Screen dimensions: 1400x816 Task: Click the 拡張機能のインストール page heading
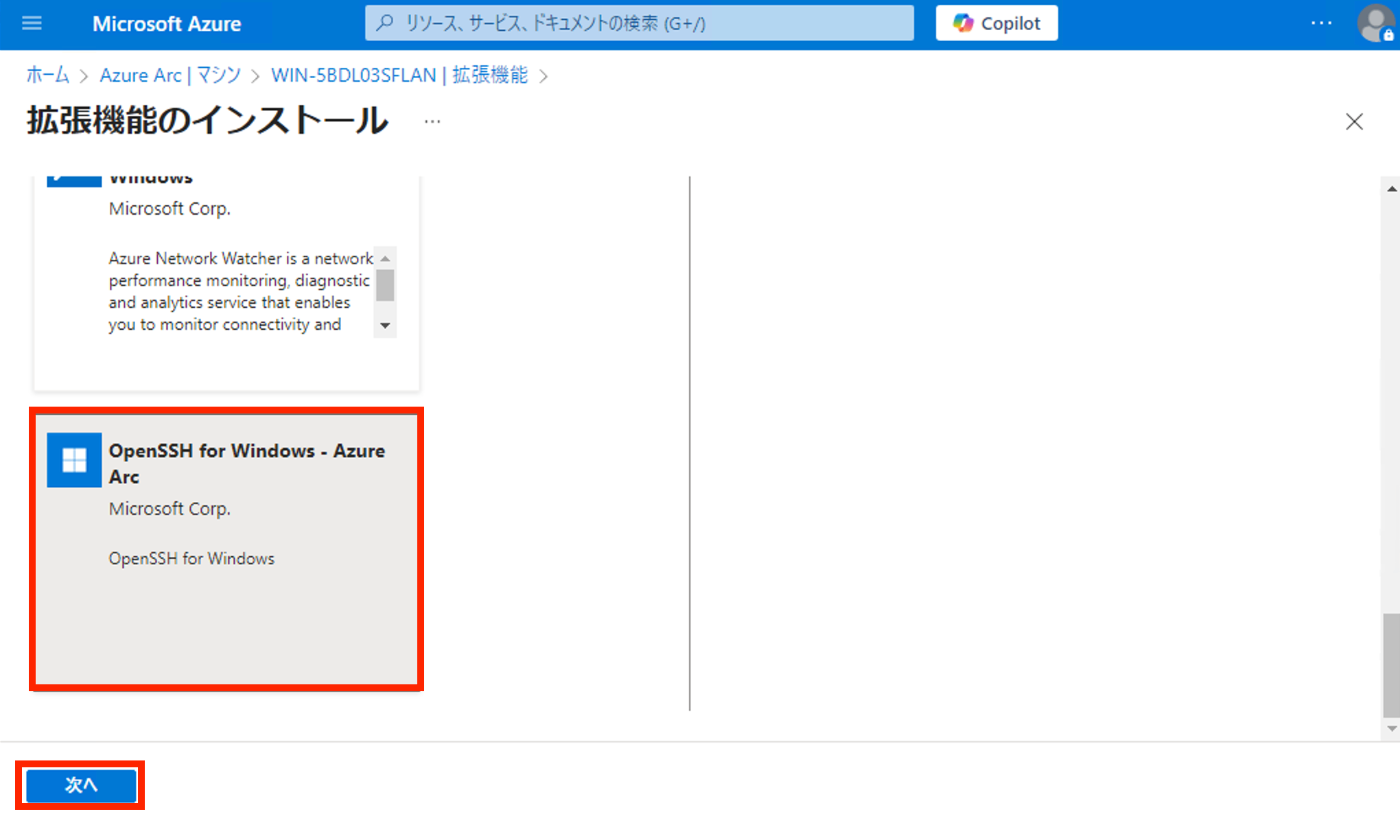[x=207, y=122]
